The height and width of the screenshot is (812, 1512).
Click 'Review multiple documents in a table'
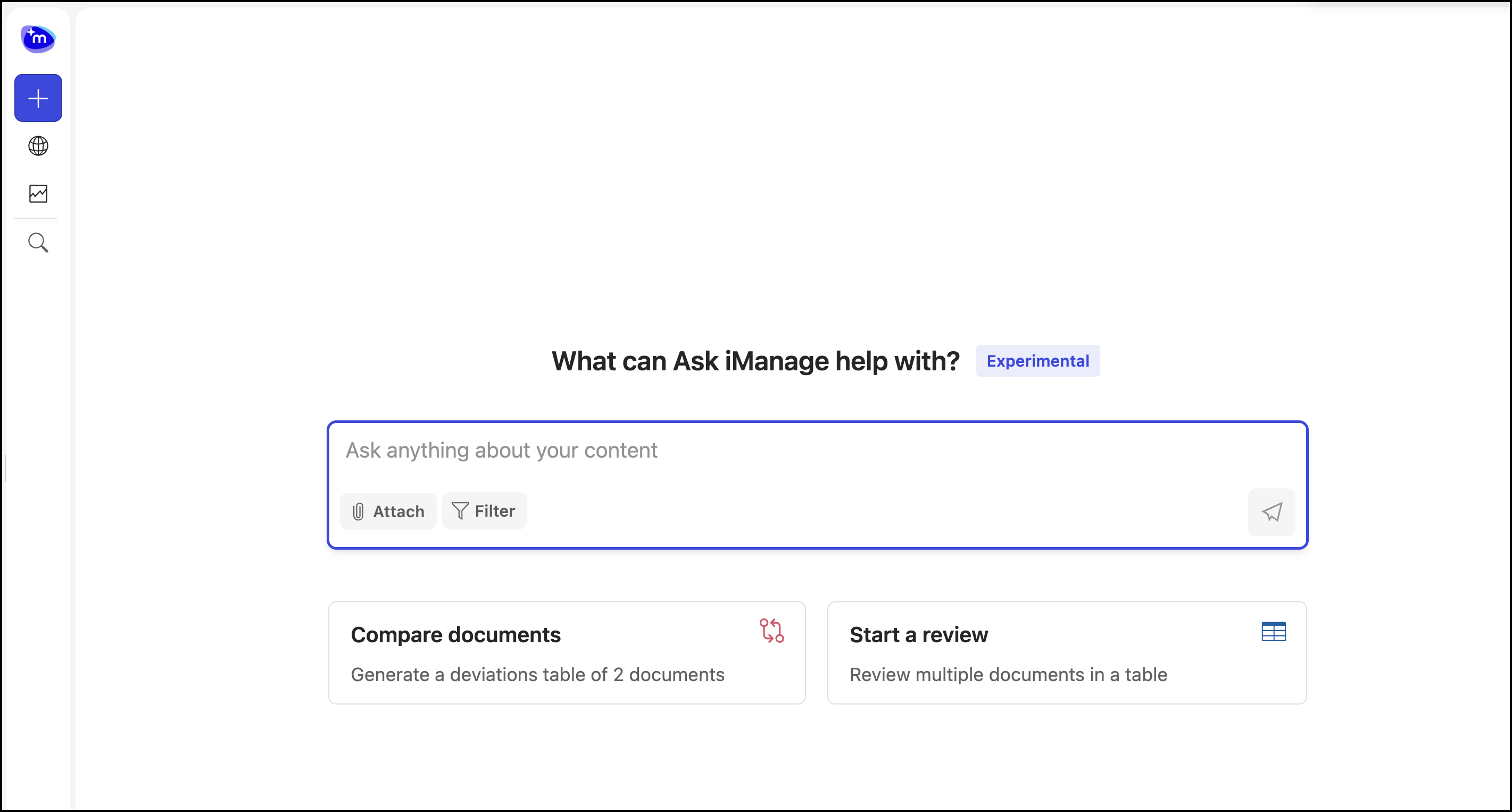[1007, 675]
